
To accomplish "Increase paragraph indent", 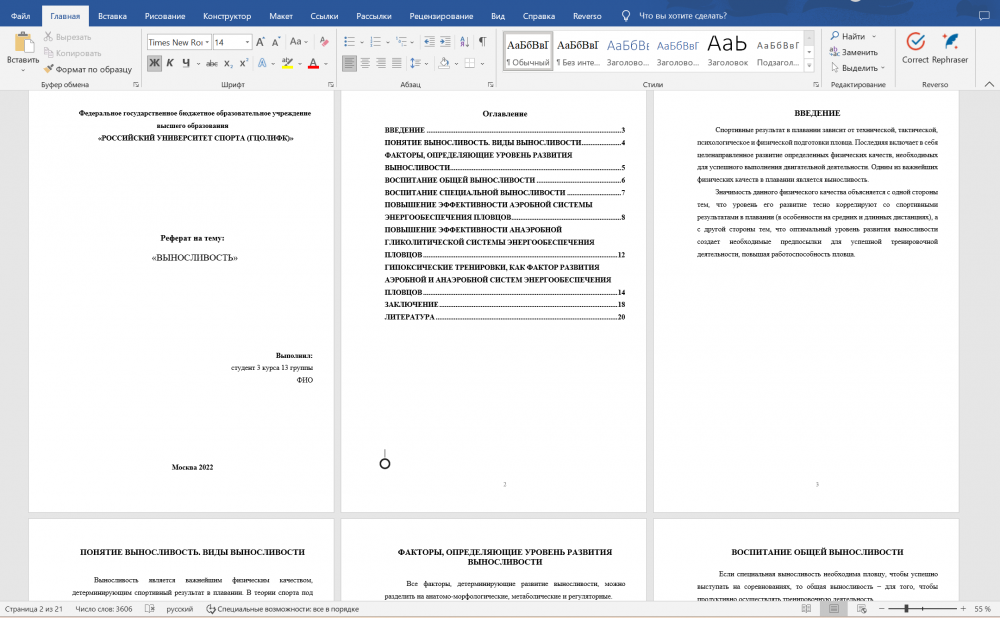I will [445, 42].
